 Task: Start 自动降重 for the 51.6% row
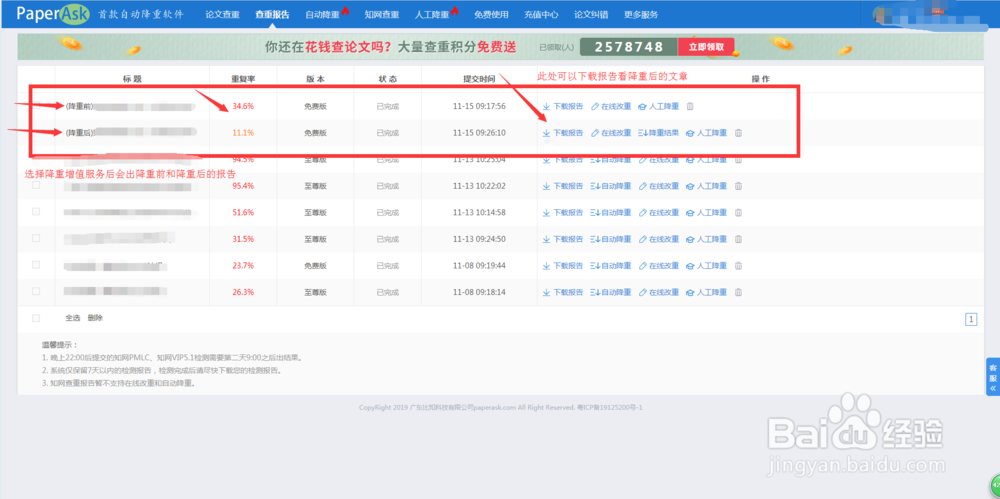coord(611,212)
